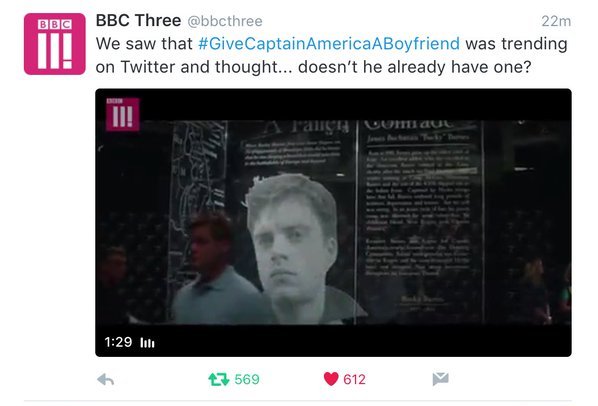Open the BBC Three profile avatar
Image resolution: width=598 pixels, height=406 pixels.
55,43
